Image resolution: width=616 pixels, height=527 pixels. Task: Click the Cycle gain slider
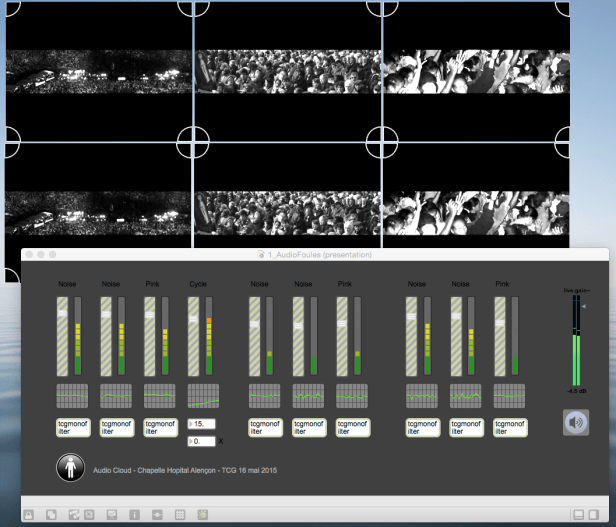194,335
